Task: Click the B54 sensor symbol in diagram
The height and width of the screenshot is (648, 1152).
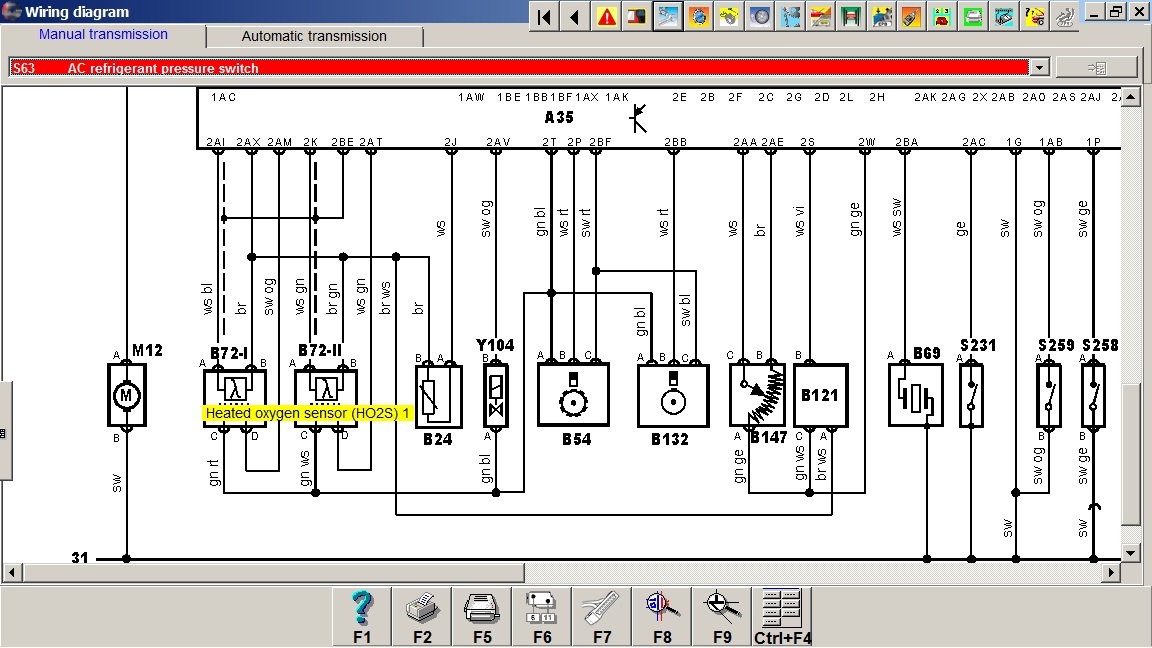Action: tap(573, 395)
